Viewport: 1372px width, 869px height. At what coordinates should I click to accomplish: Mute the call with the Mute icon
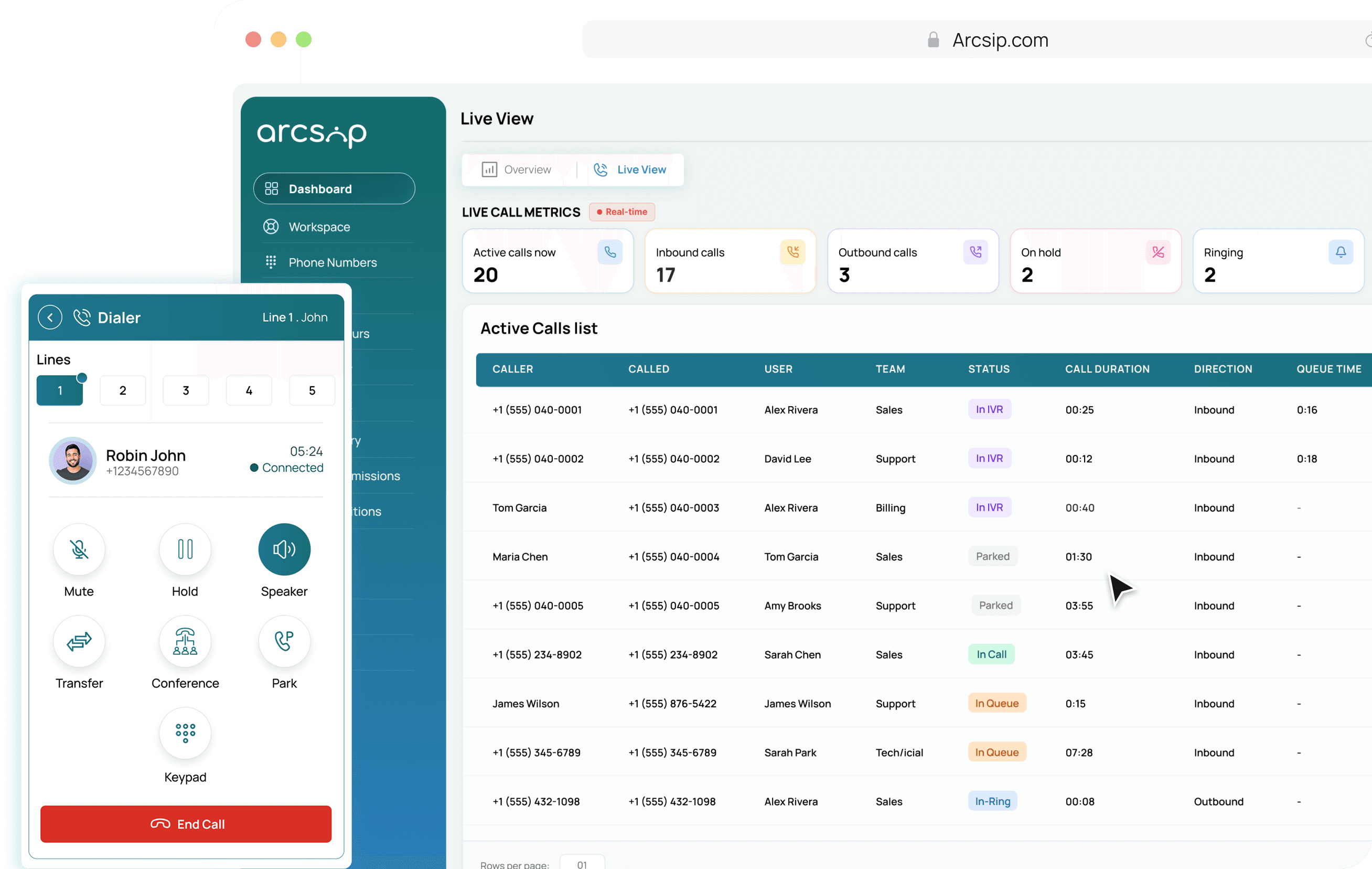(79, 549)
